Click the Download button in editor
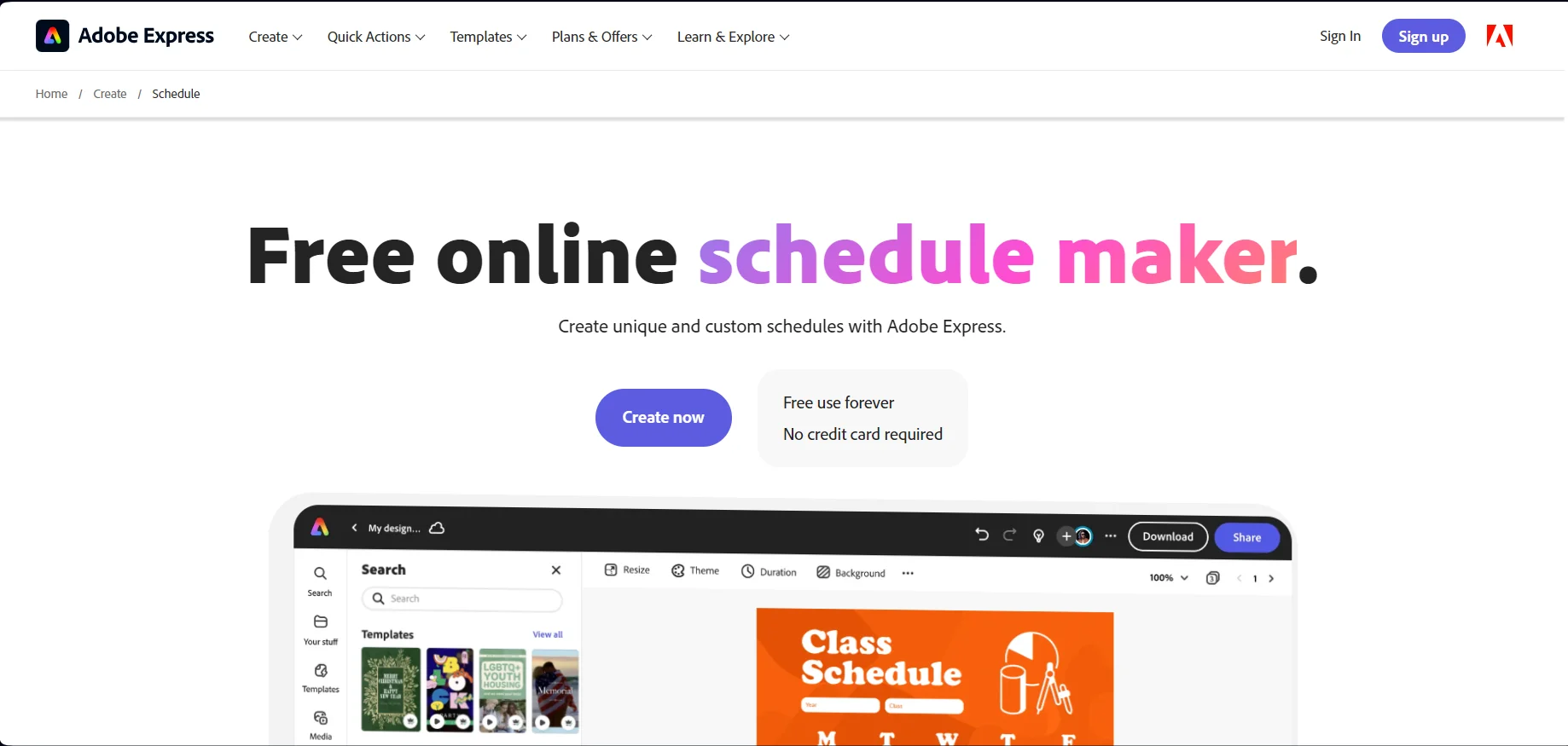This screenshot has height=746, width=1568. coord(1168,536)
